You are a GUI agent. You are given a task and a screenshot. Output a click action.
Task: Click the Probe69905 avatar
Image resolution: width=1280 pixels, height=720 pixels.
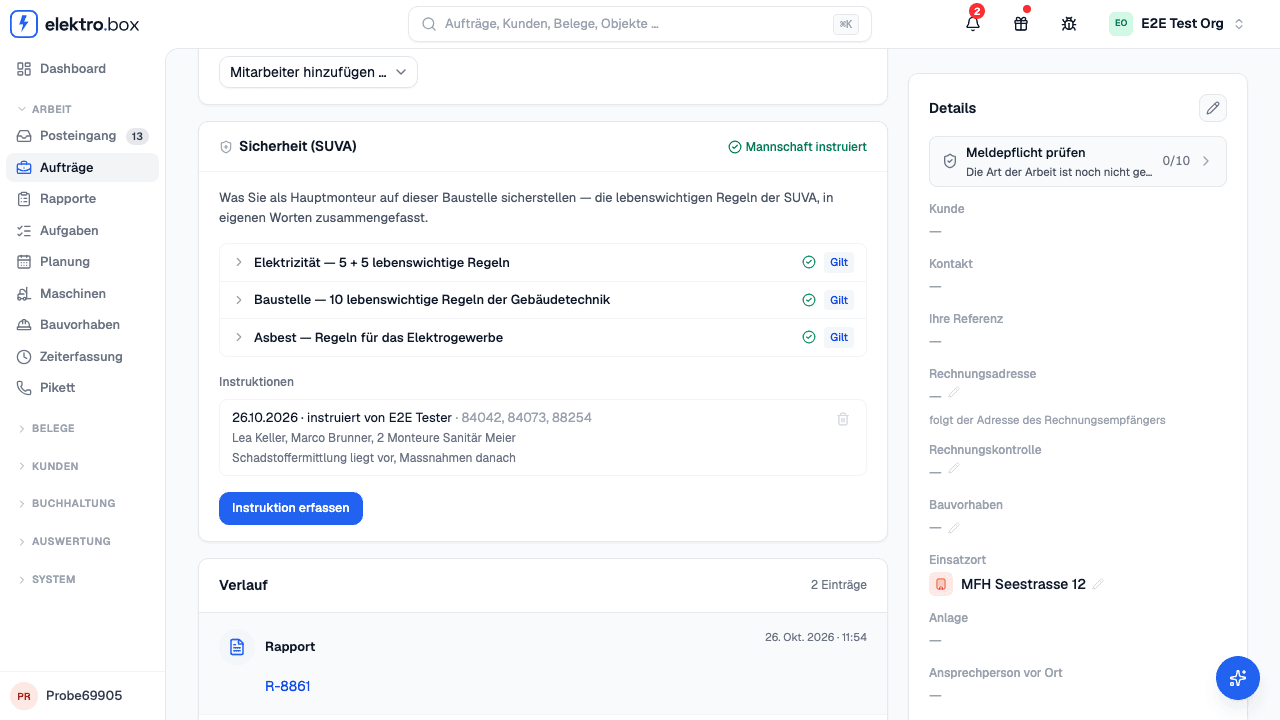[23, 696]
